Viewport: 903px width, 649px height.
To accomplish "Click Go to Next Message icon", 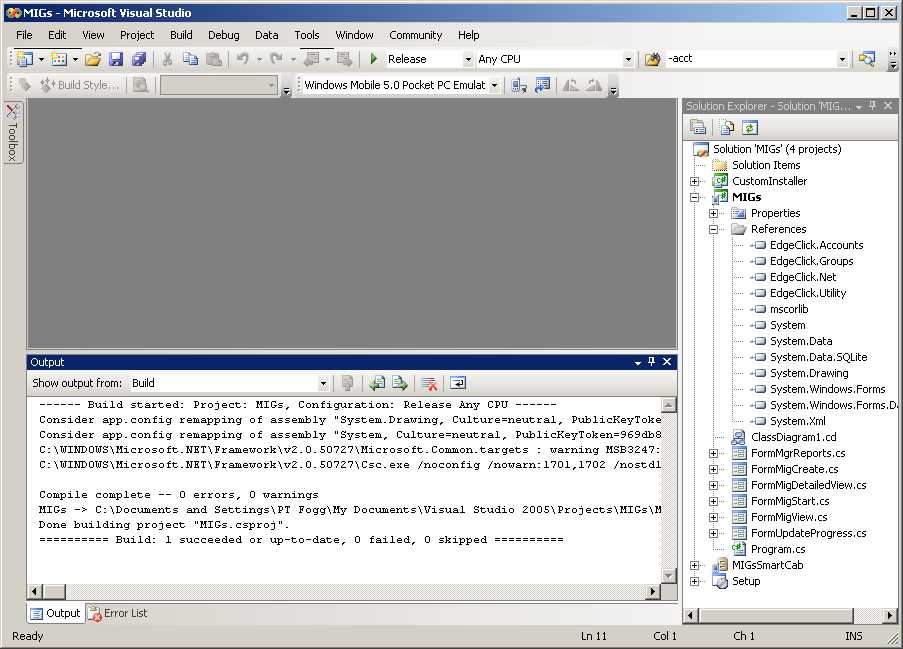I will coord(400,383).
